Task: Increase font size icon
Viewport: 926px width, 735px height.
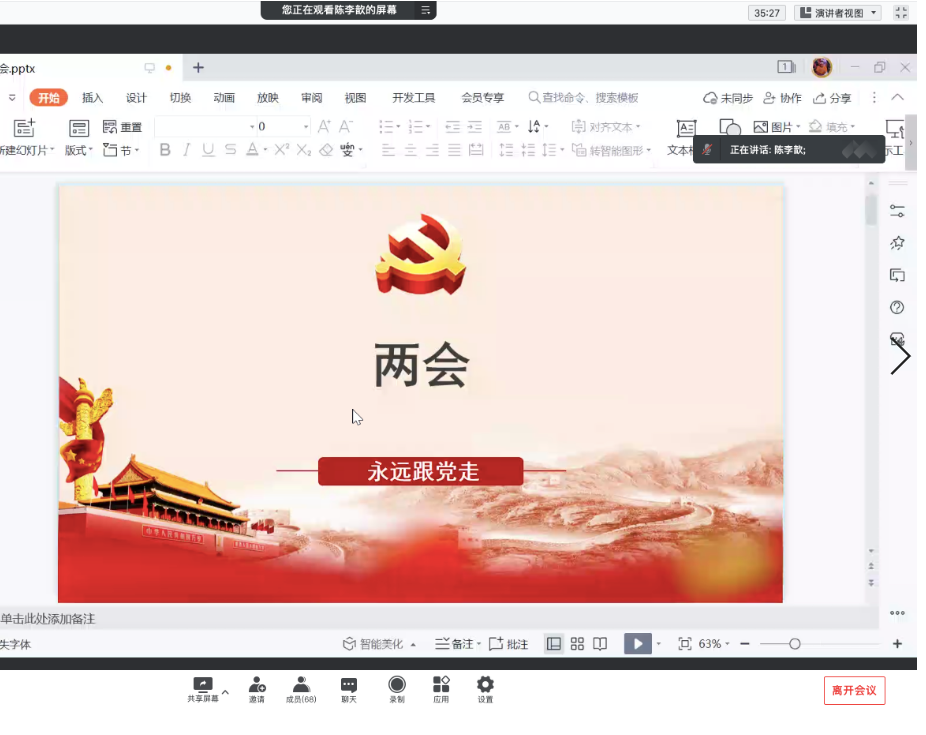Action: click(324, 126)
